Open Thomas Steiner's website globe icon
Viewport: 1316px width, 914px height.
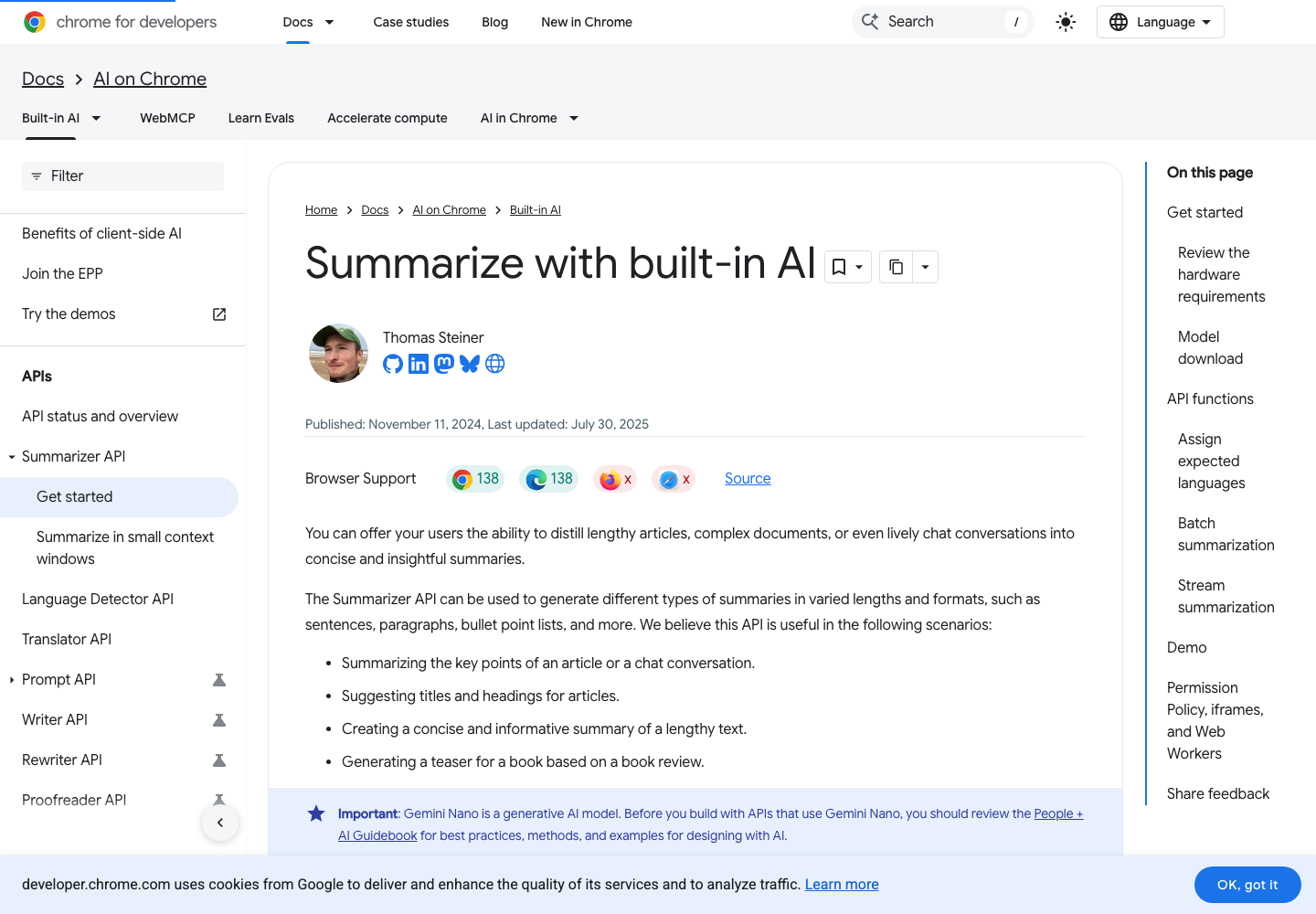click(495, 364)
